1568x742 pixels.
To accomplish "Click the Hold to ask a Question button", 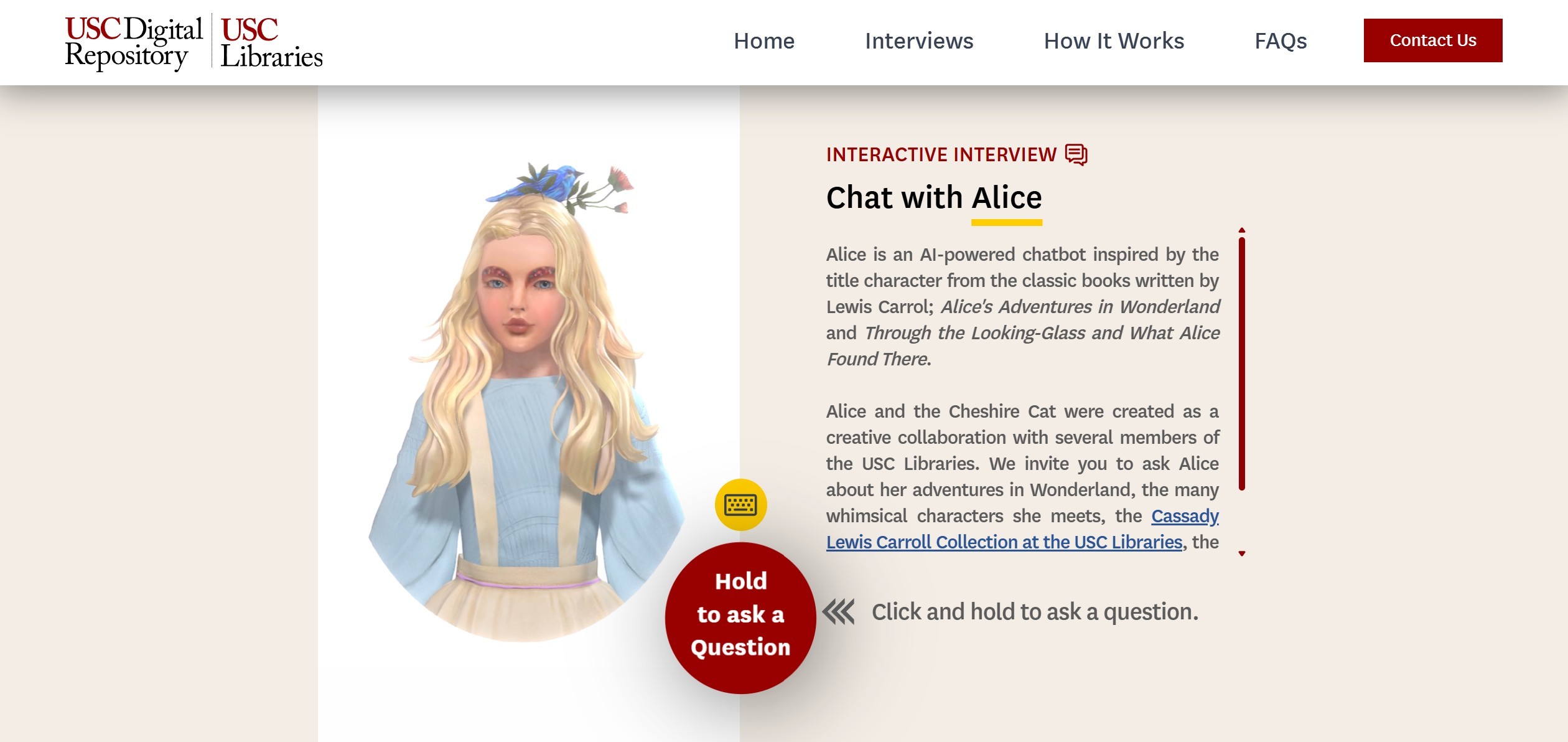I will 740,618.
